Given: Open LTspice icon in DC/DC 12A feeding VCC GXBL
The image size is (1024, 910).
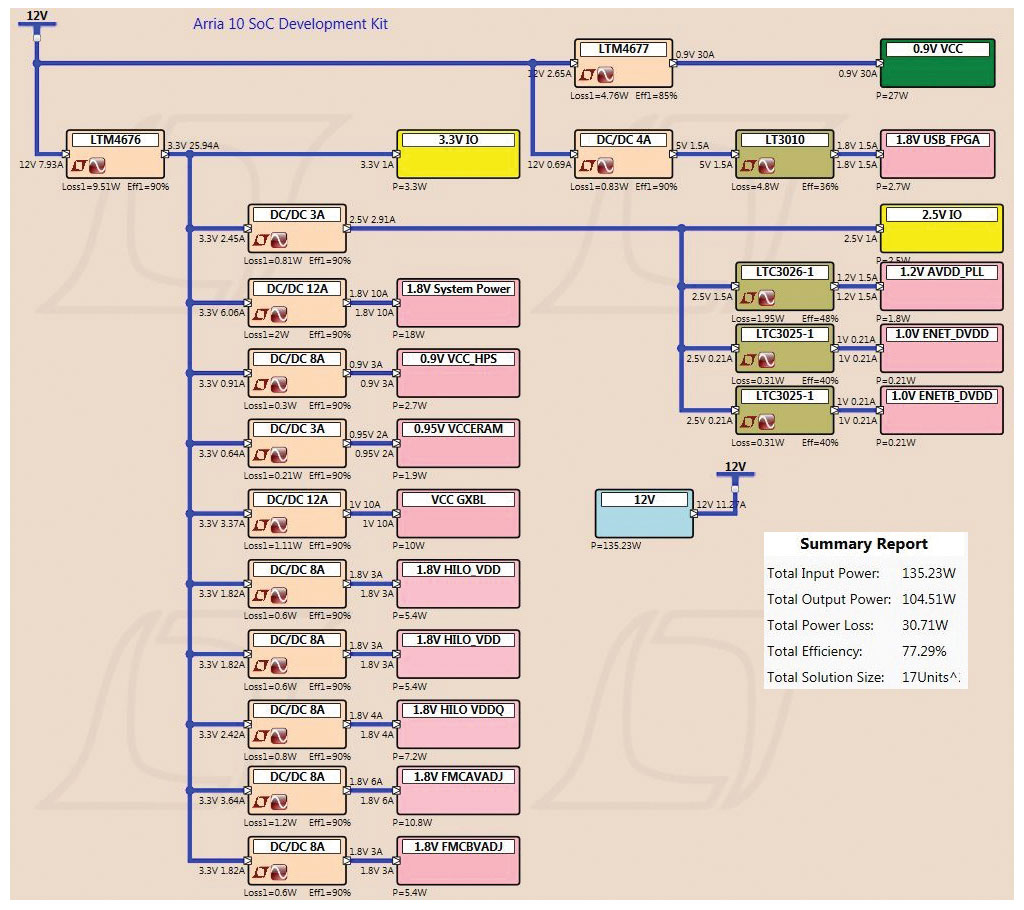Looking at the screenshot, I should (x=279, y=525).
